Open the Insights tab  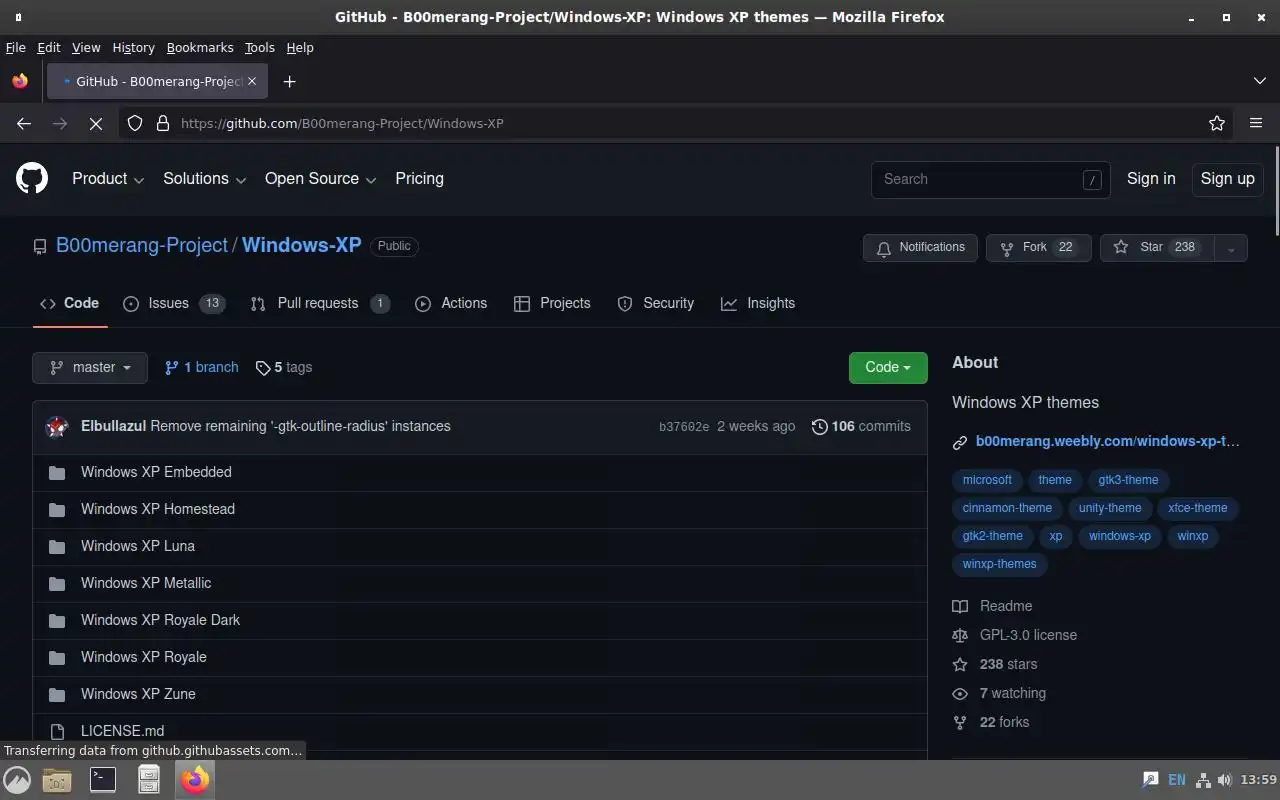click(758, 303)
